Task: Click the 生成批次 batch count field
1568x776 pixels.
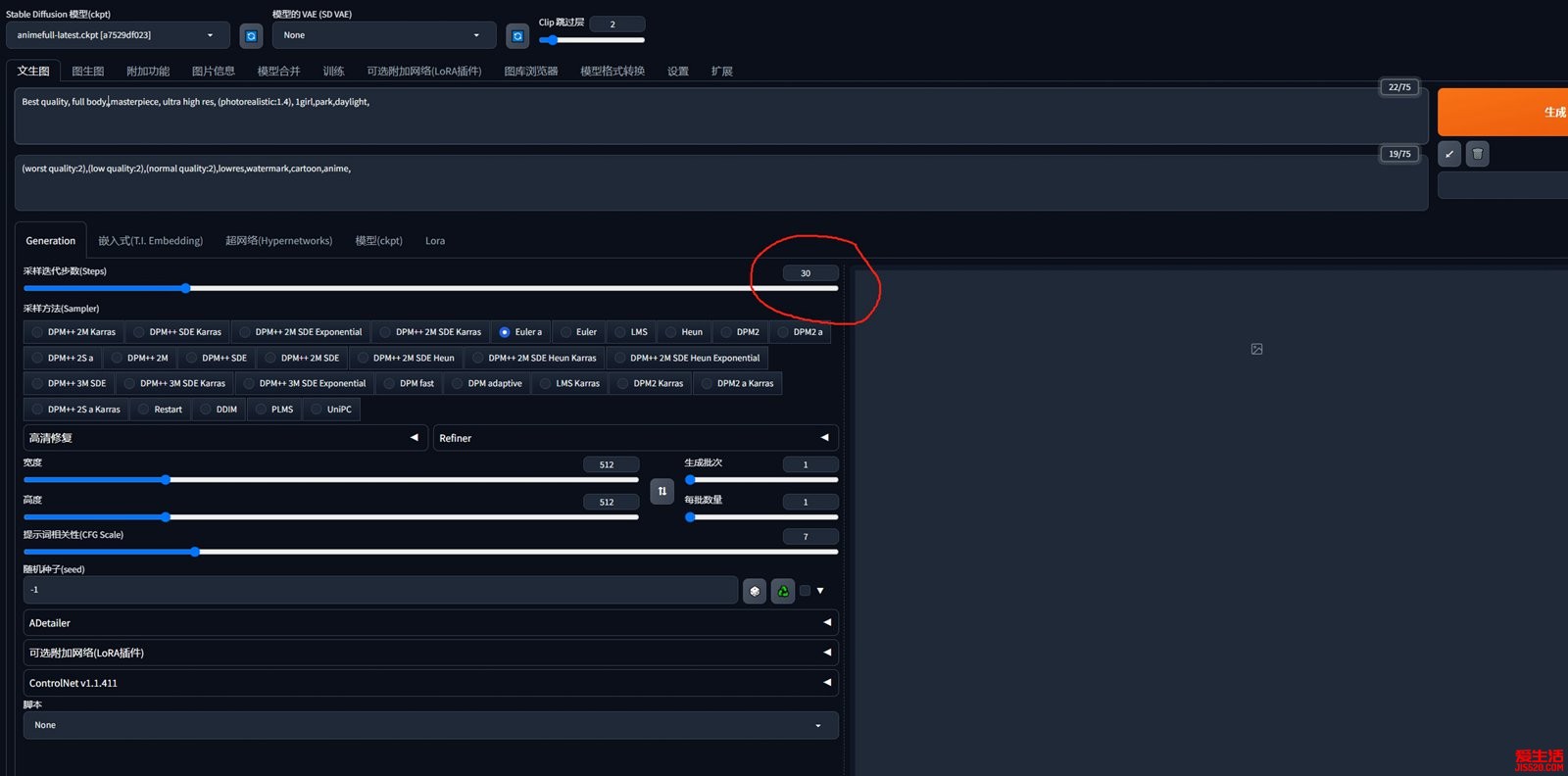Action: click(810, 464)
